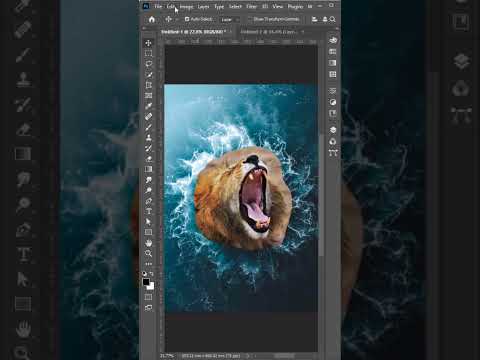The image size is (480, 360).
Task: Select the Crop tool
Action: pyautogui.click(x=149, y=85)
